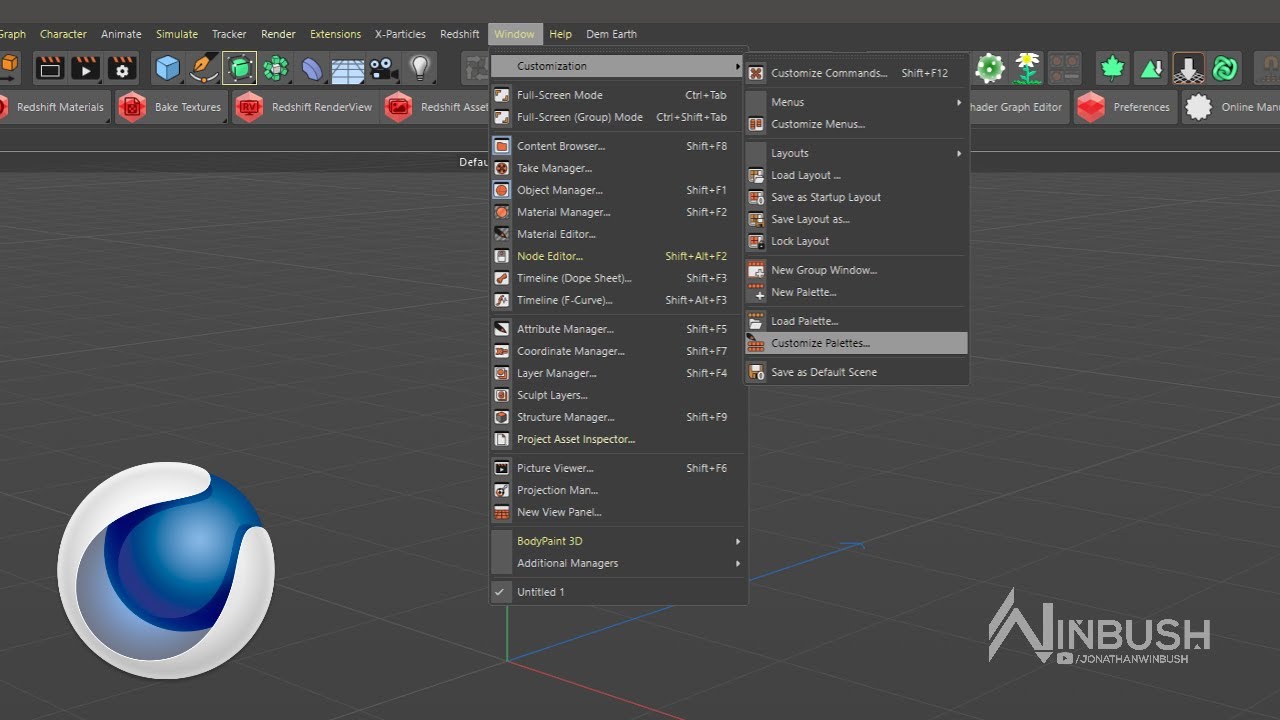This screenshot has height=720, width=1280.
Task: Open Redshift Shader Graph Editor button
Action: [x=1015, y=107]
